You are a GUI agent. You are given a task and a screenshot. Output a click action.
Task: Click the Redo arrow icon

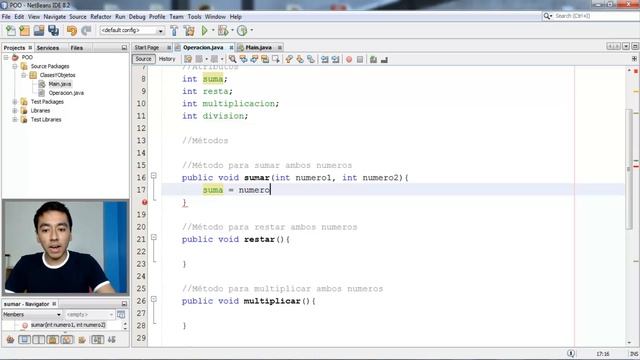click(86, 31)
